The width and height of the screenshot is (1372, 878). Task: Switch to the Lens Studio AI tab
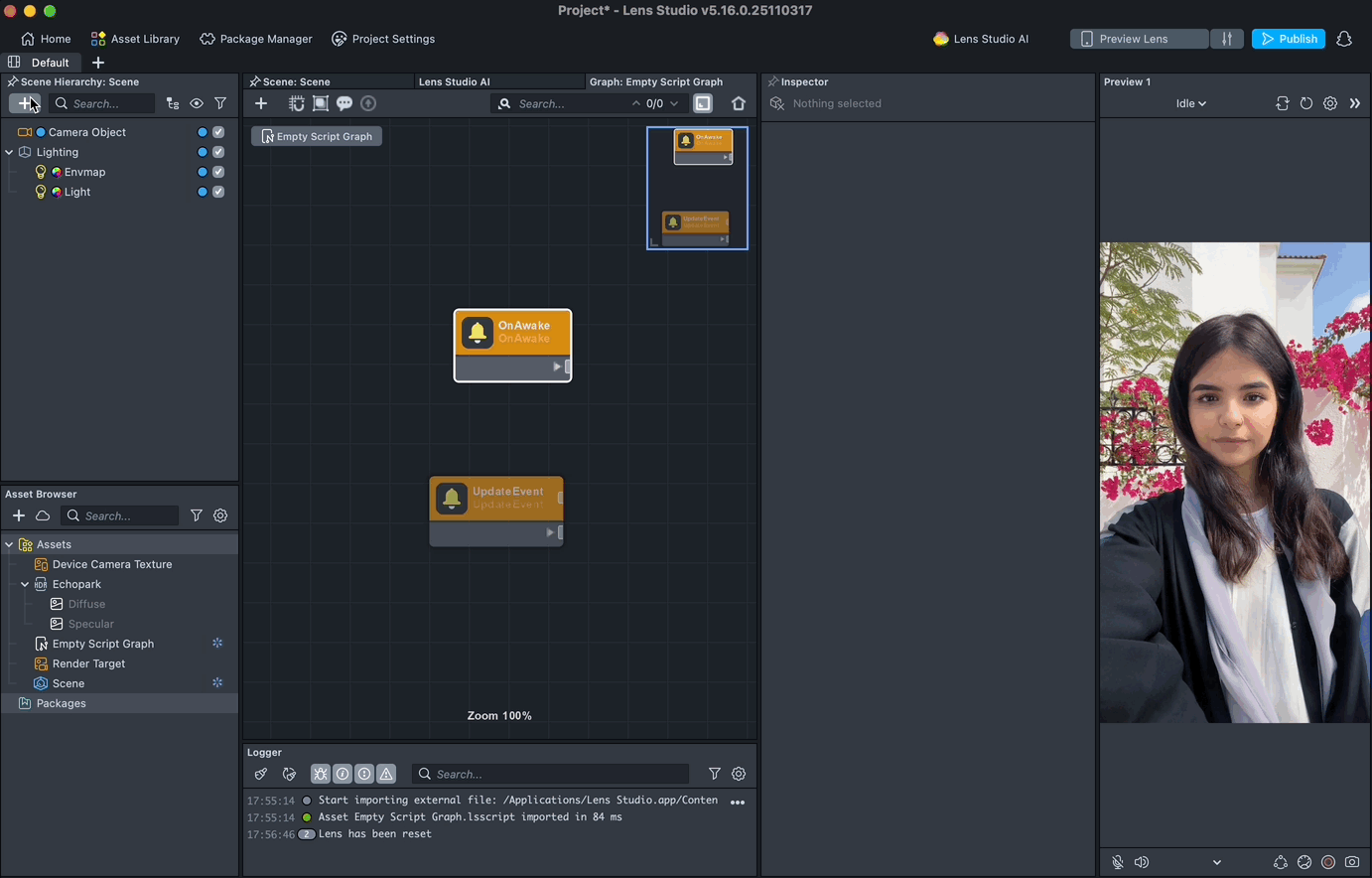pos(455,81)
